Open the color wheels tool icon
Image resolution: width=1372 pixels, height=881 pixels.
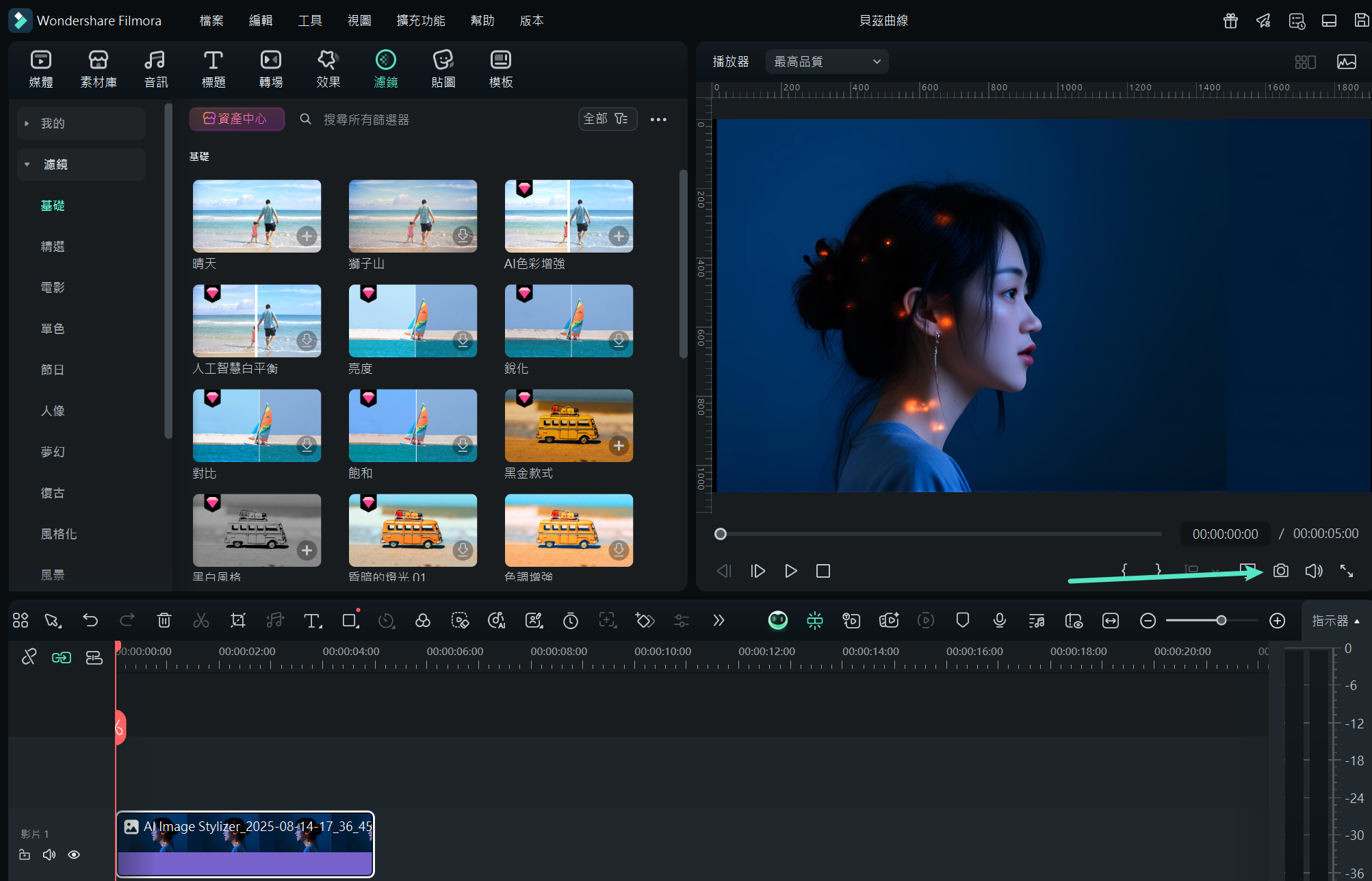coord(423,620)
